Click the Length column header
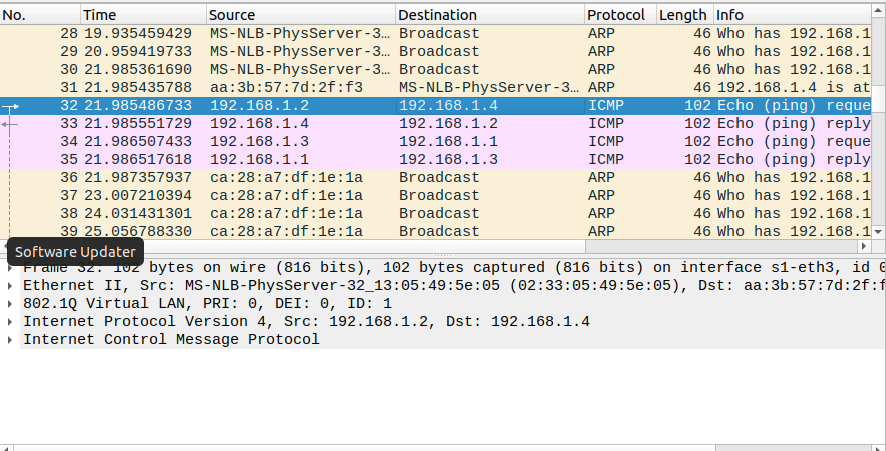This screenshot has width=886, height=451. coord(683,15)
